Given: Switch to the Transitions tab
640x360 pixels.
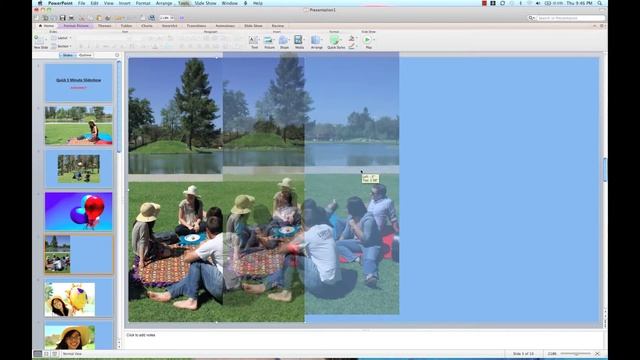Looking at the screenshot, I should coord(196,26).
